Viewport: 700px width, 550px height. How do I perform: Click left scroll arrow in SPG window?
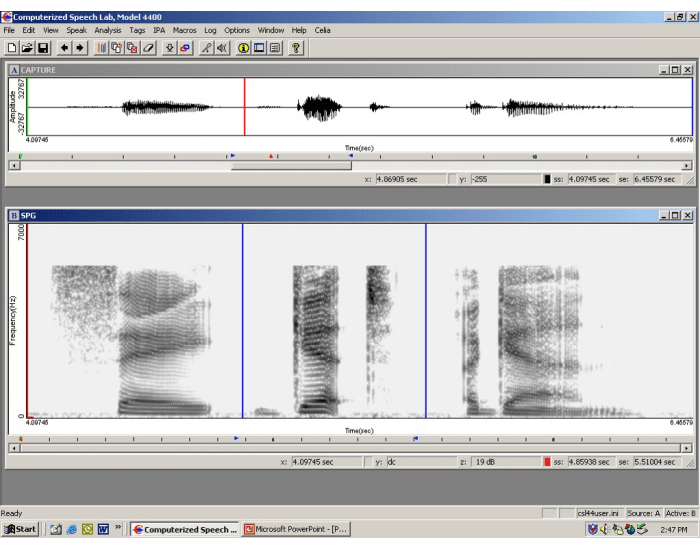(x=14, y=448)
